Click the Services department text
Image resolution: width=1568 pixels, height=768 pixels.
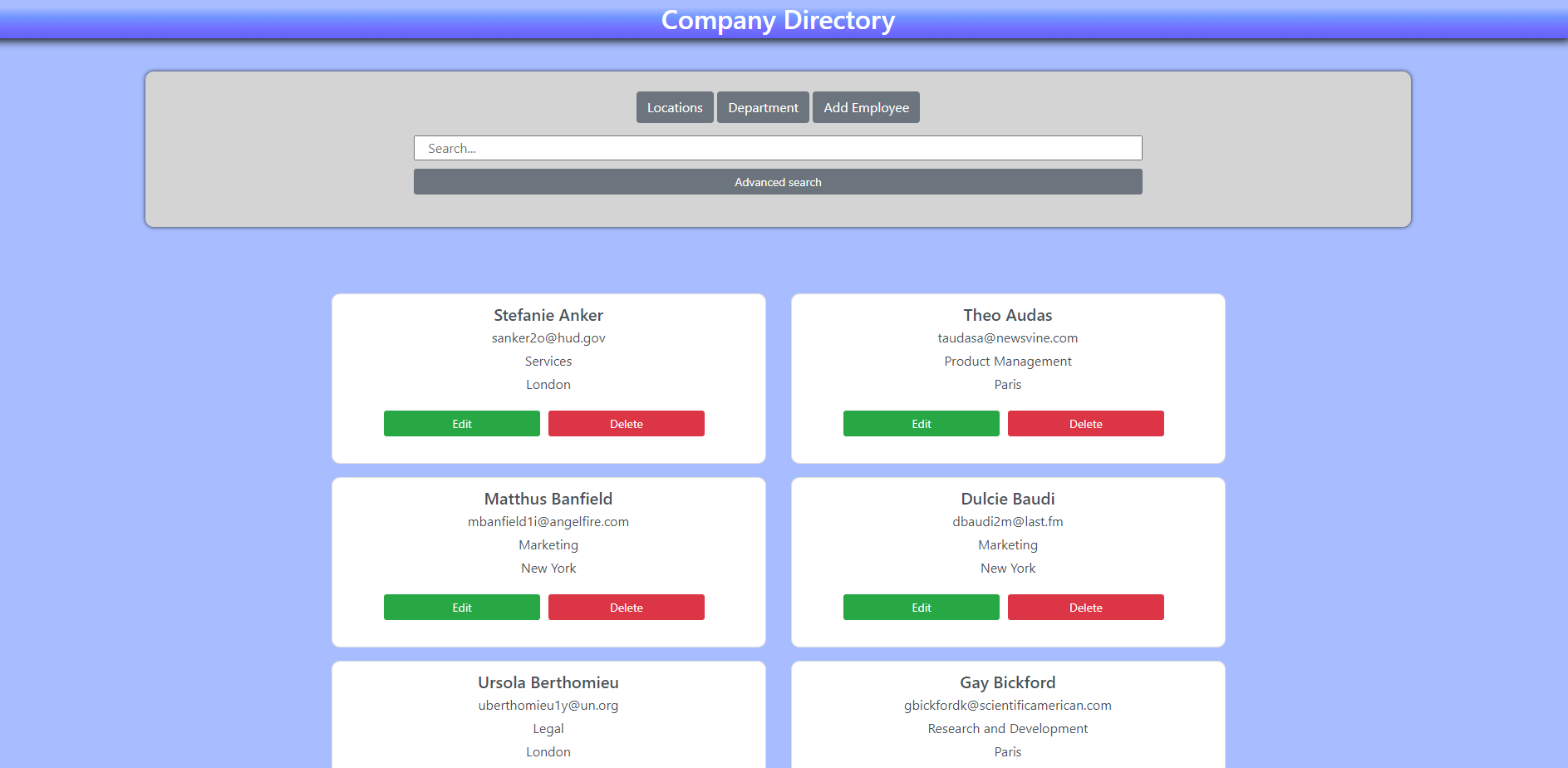548,362
